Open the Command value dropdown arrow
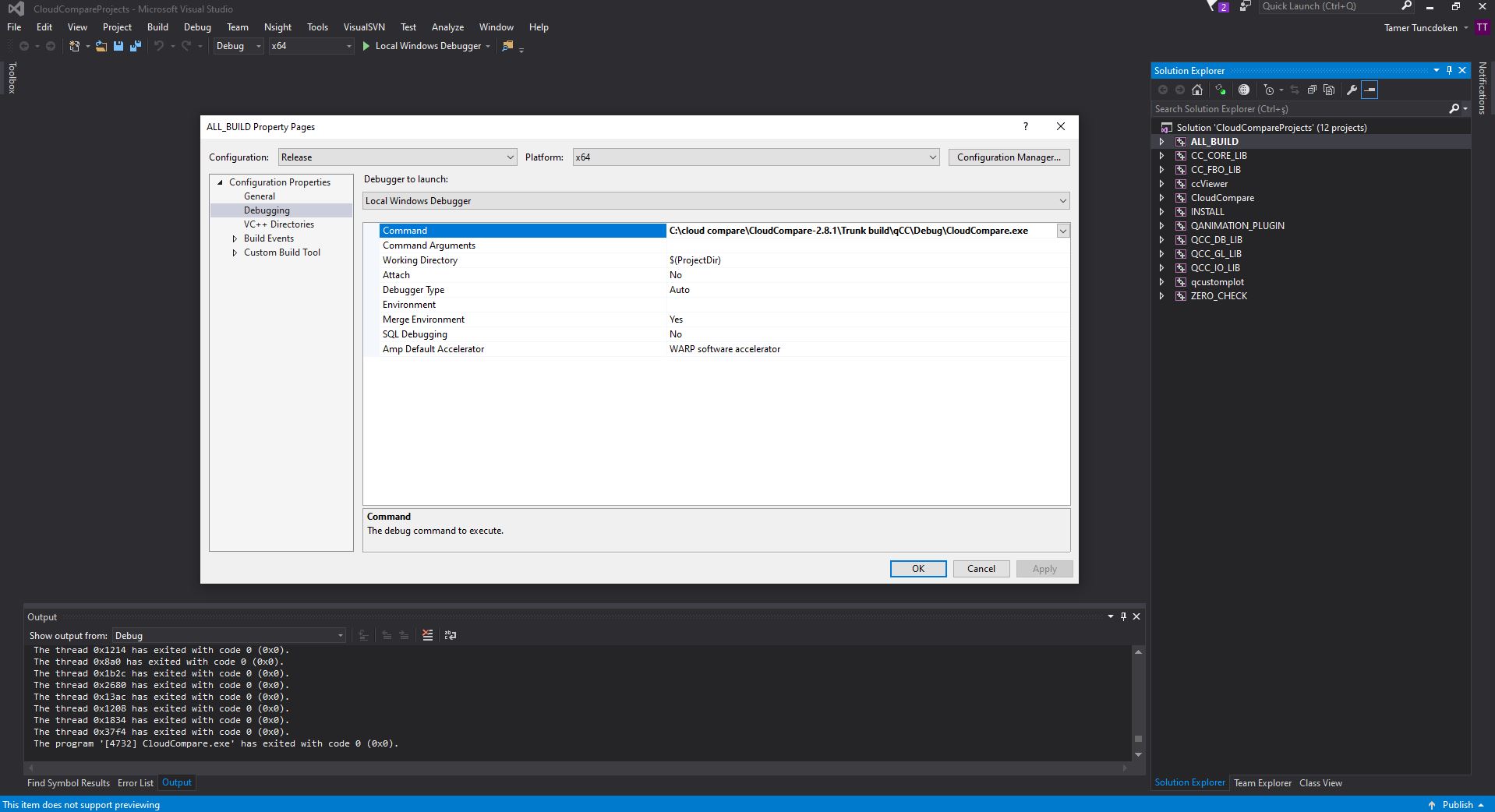1495x812 pixels. click(1062, 231)
